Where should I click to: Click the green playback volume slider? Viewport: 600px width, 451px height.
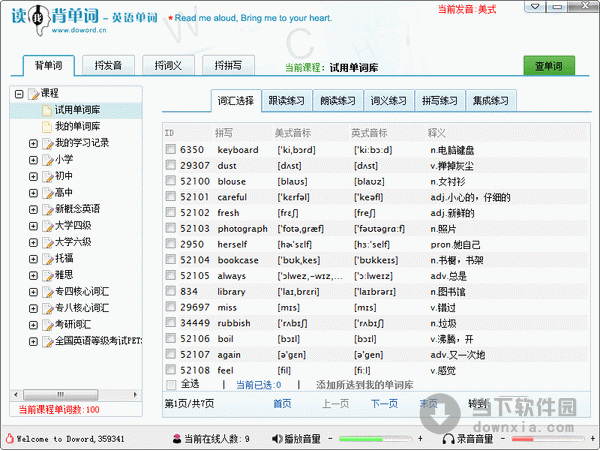coord(375,439)
